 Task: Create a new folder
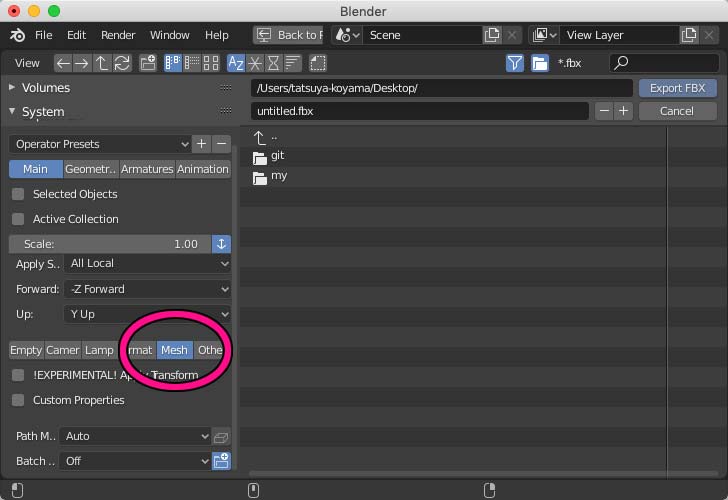click(x=148, y=63)
